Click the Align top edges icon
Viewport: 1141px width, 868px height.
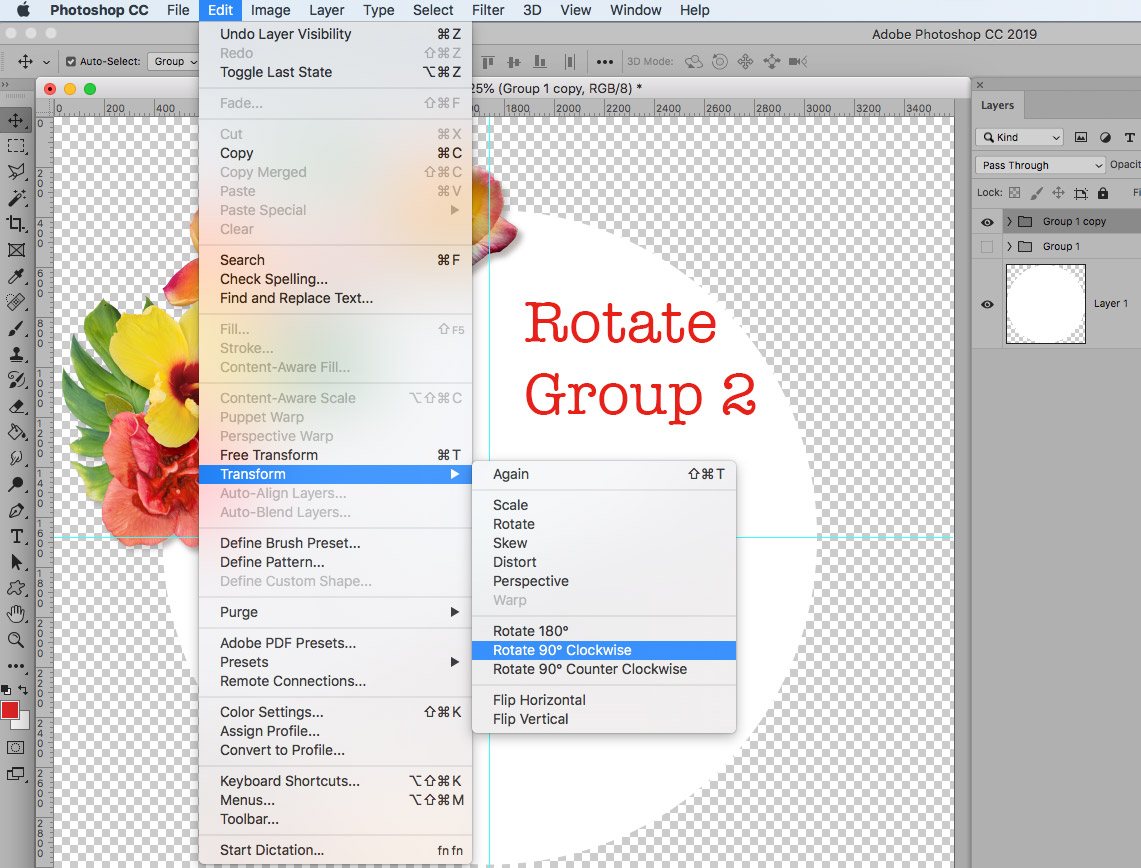tap(488, 62)
